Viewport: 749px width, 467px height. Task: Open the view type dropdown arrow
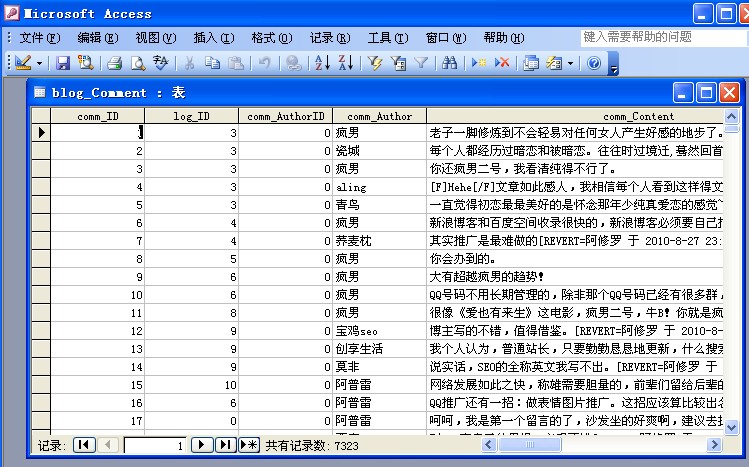pyautogui.click(x=40, y=63)
